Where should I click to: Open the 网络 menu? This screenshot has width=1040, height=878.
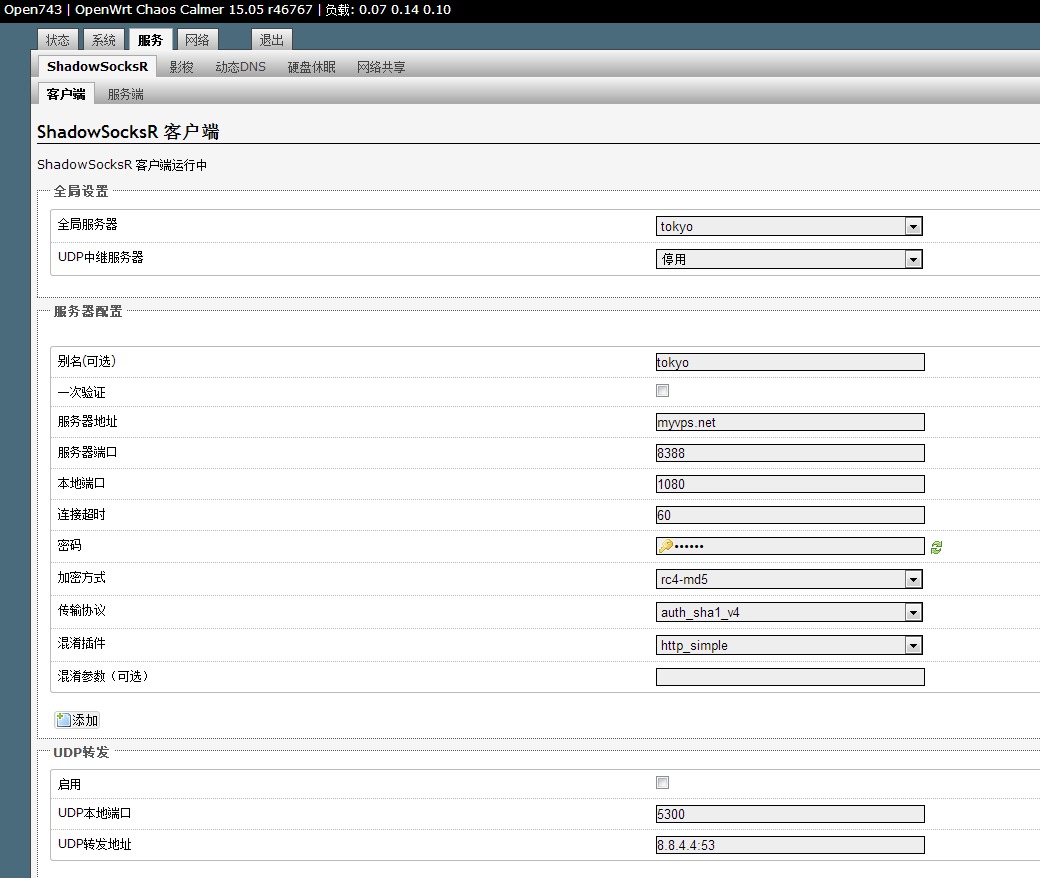196,39
